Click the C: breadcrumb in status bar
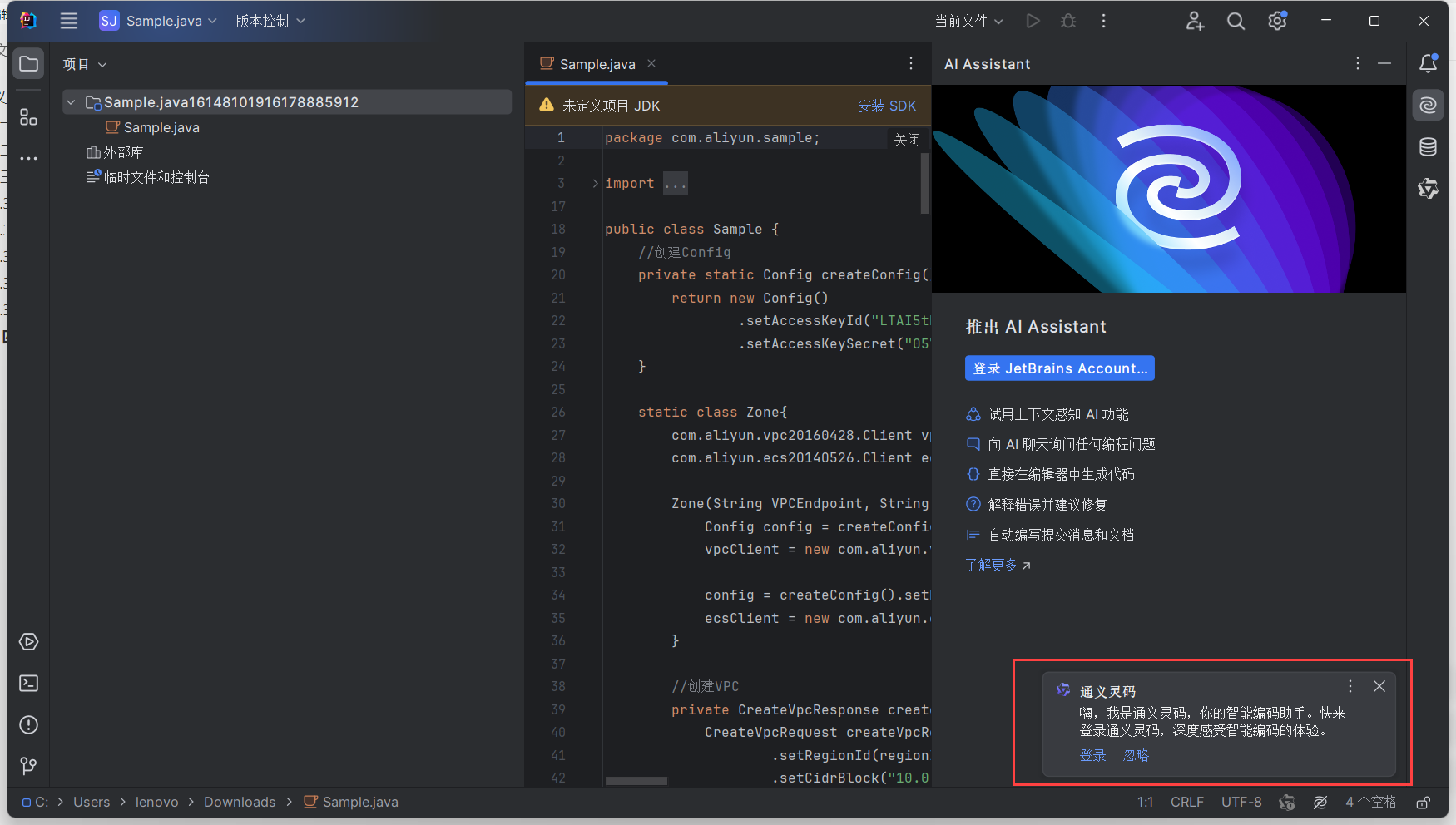 coord(36,802)
